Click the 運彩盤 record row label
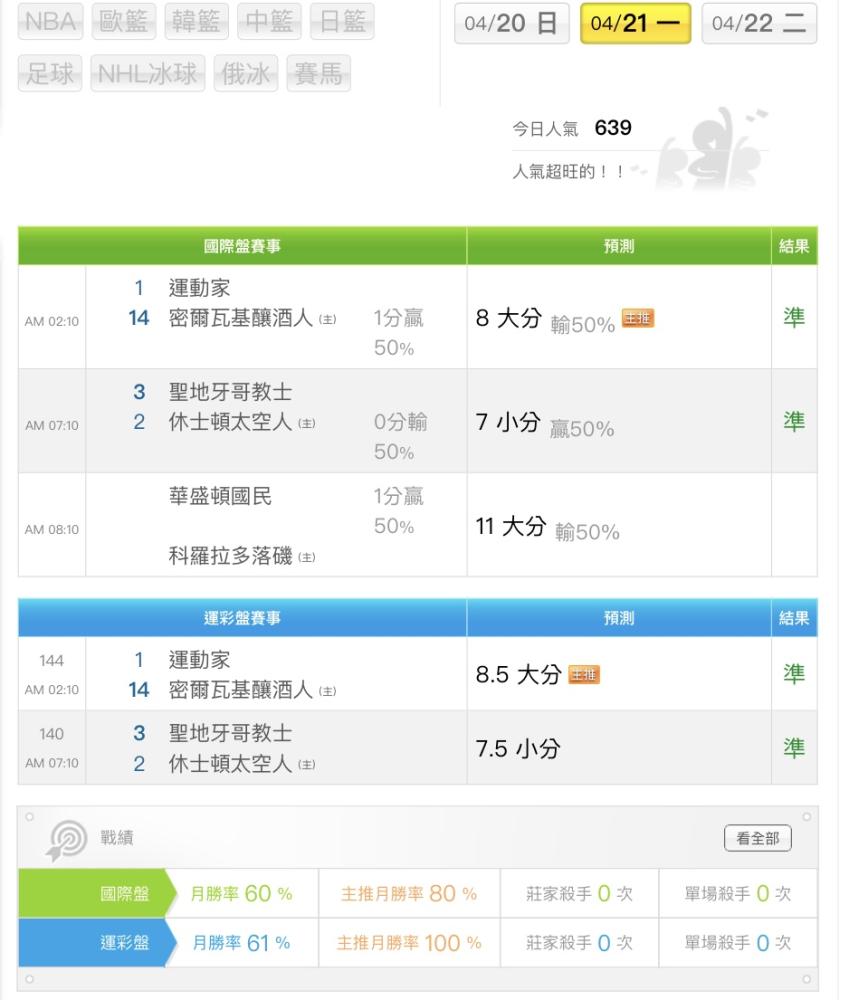Image resolution: width=849 pixels, height=1000 pixels. [x=125, y=943]
